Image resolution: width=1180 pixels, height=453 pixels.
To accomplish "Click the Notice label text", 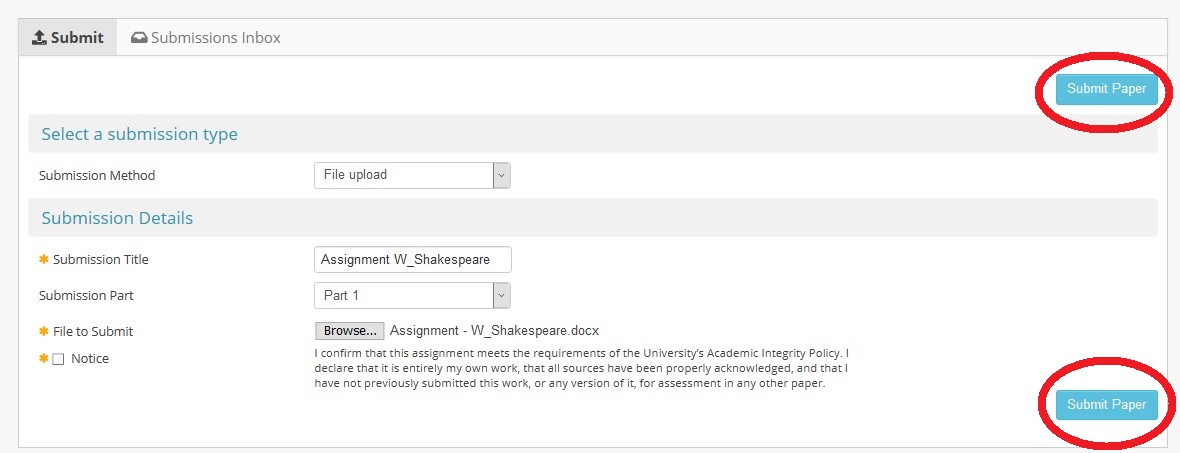I will click(90, 359).
